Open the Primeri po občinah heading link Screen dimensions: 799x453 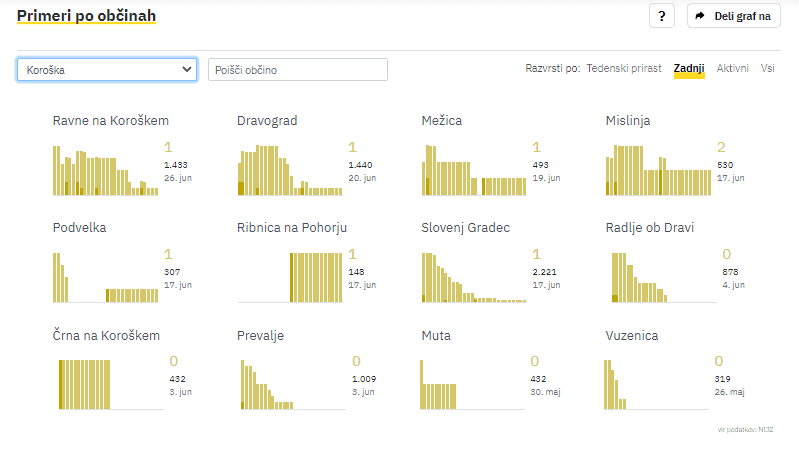click(86, 16)
